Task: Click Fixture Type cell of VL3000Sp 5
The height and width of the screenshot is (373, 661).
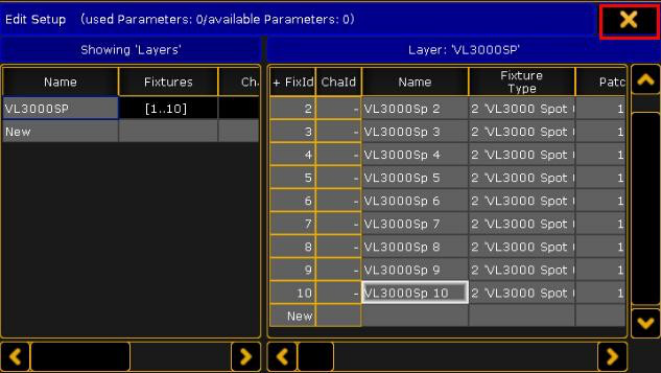Action: pyautogui.click(x=522, y=177)
